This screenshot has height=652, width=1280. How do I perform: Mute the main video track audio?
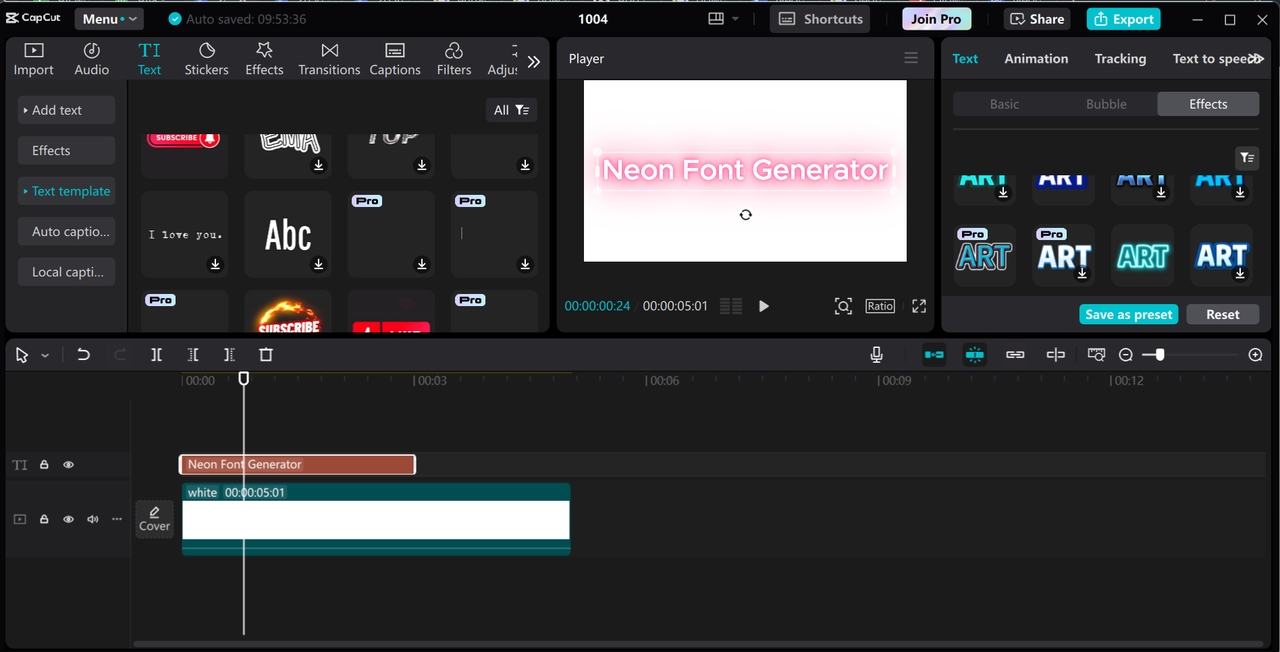coord(93,519)
